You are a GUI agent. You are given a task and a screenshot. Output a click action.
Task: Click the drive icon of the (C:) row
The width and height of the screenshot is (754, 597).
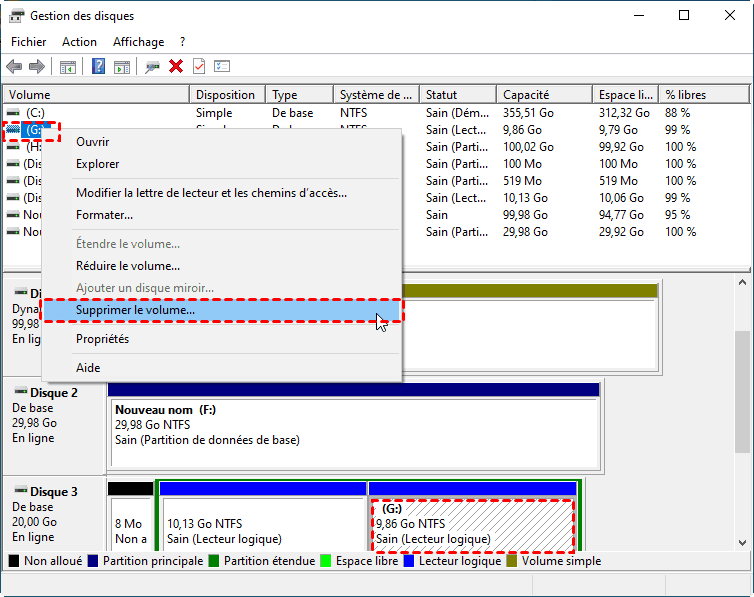(13, 112)
